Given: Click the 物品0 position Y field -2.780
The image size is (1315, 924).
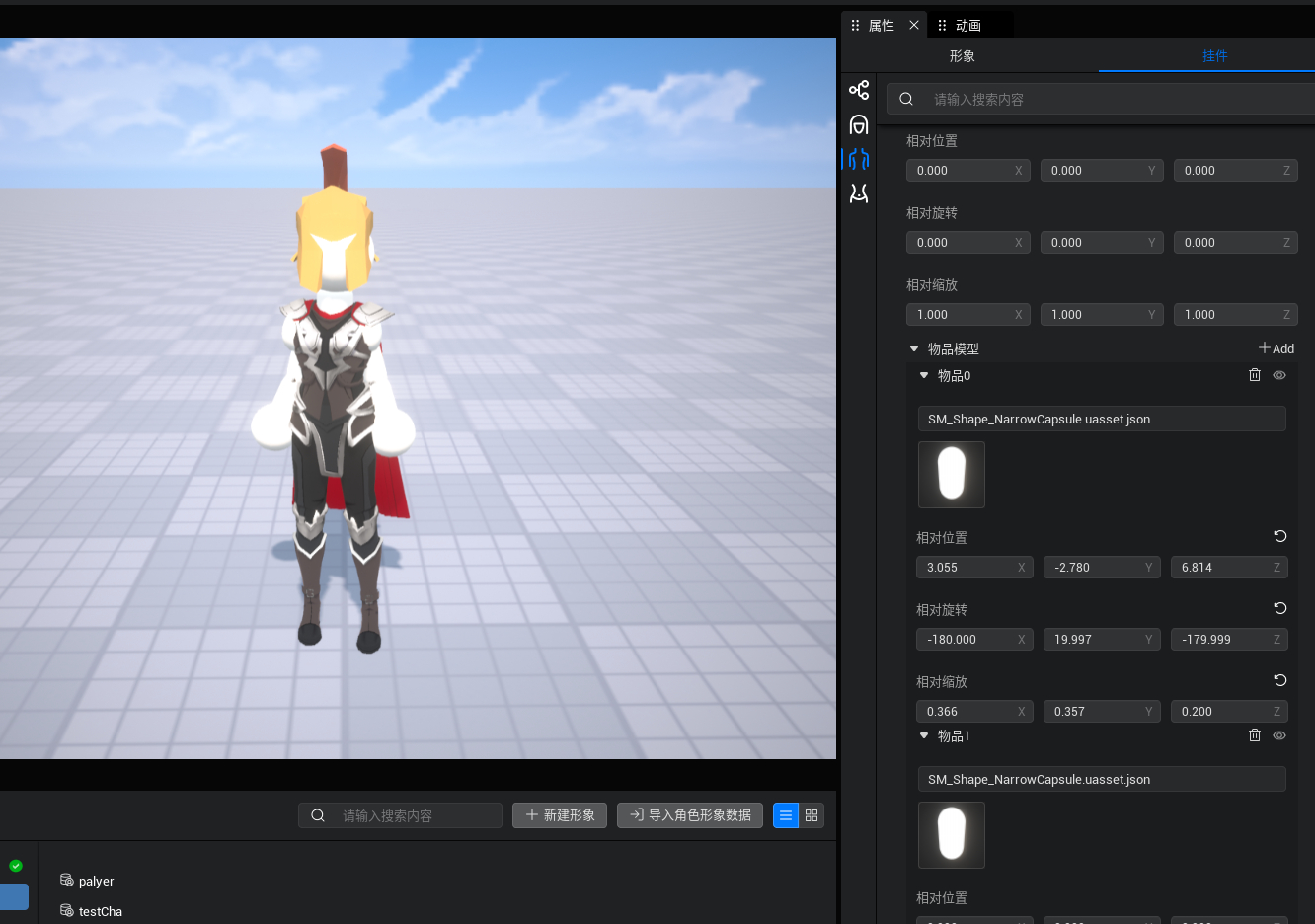Looking at the screenshot, I should click(x=1102, y=568).
